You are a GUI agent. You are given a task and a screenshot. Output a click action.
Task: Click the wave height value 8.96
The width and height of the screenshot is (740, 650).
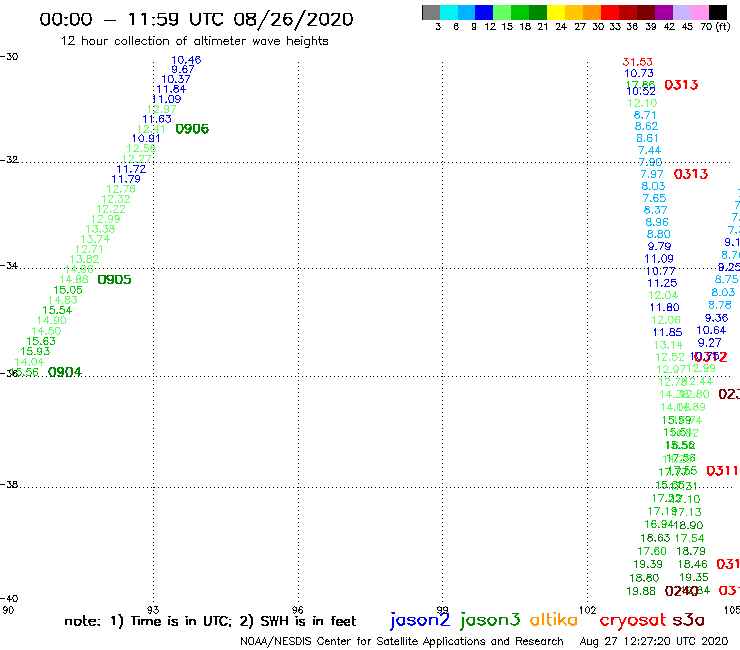(657, 222)
